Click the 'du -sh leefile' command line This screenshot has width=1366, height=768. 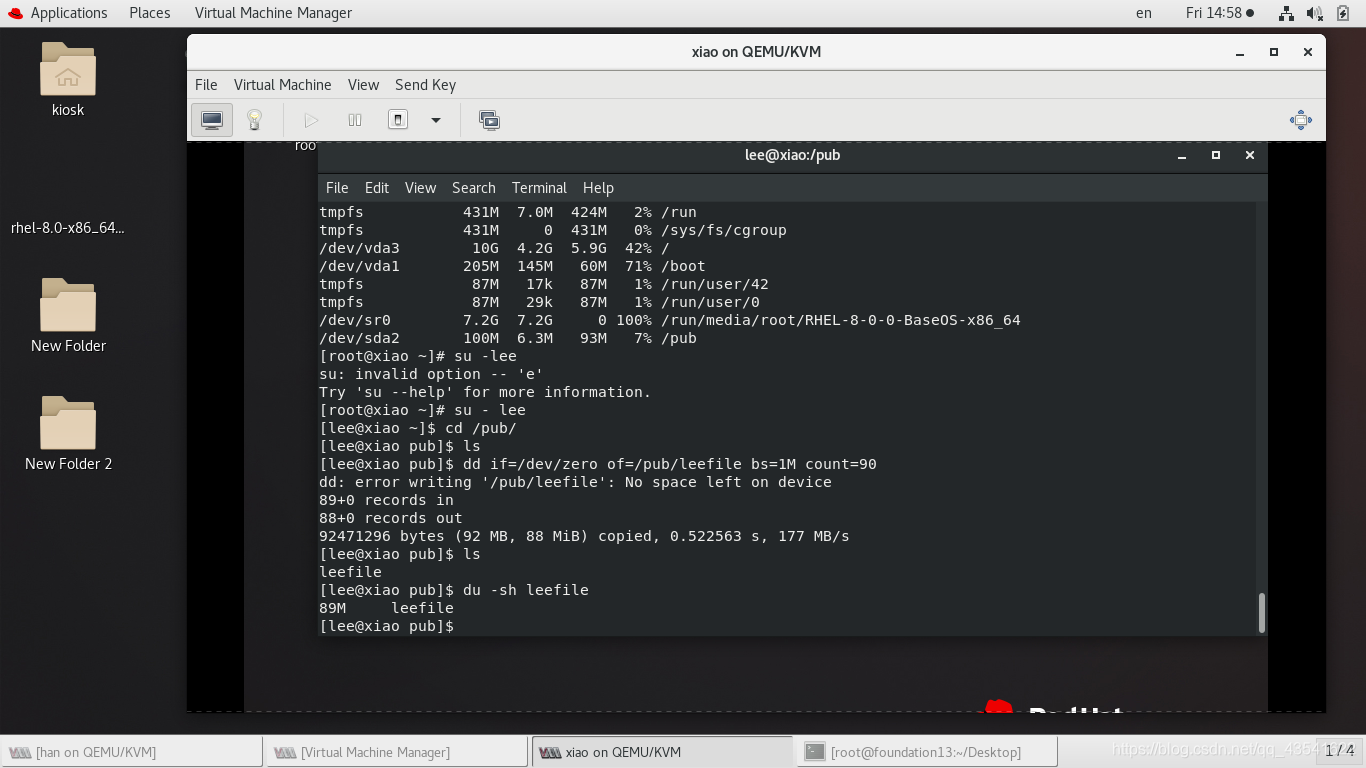coord(454,590)
